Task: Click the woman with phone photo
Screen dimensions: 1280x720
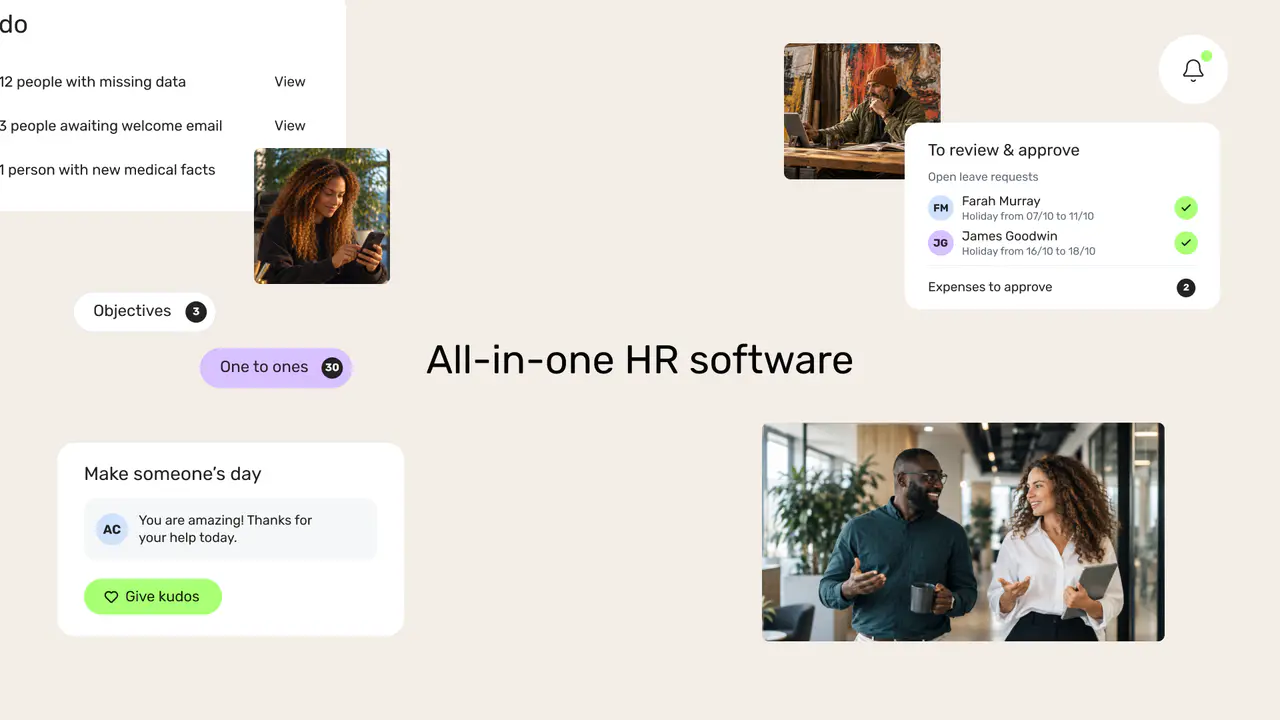Action: pyautogui.click(x=322, y=216)
